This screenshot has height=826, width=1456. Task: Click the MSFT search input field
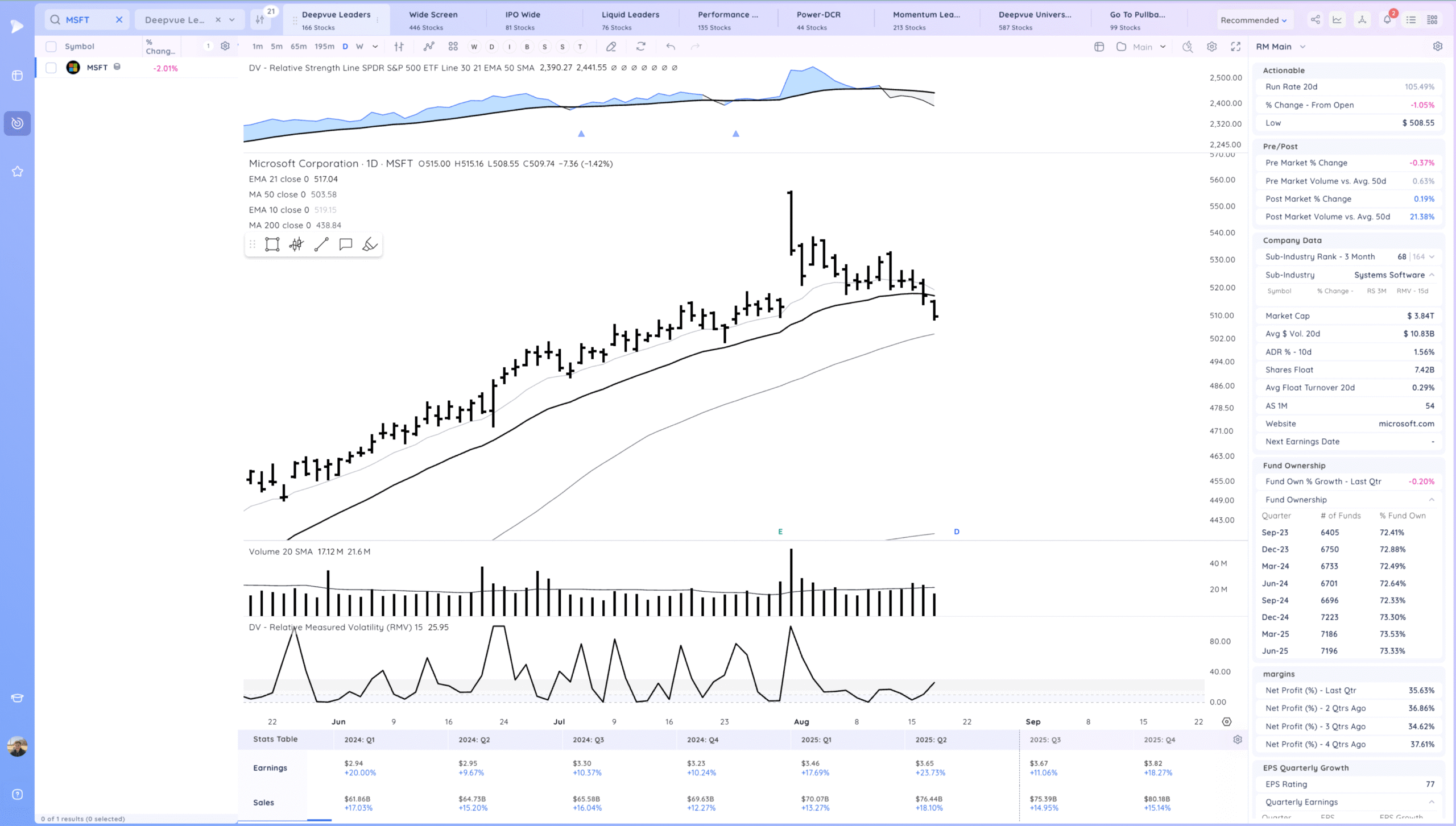(x=87, y=20)
